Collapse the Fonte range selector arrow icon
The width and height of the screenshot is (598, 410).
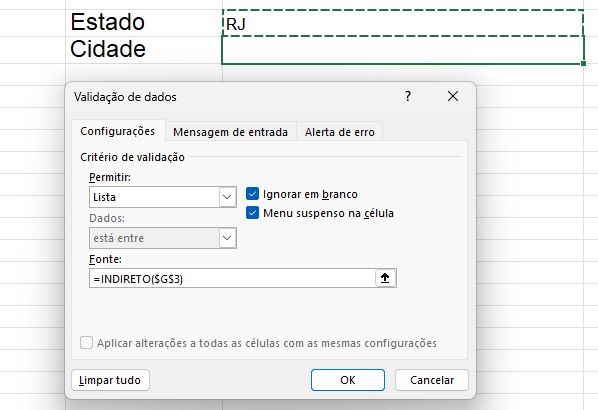click(x=385, y=278)
